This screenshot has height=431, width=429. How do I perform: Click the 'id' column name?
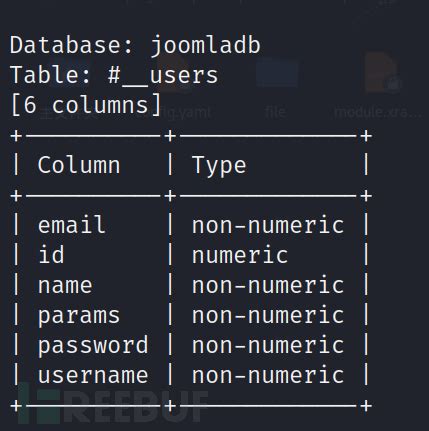51,255
